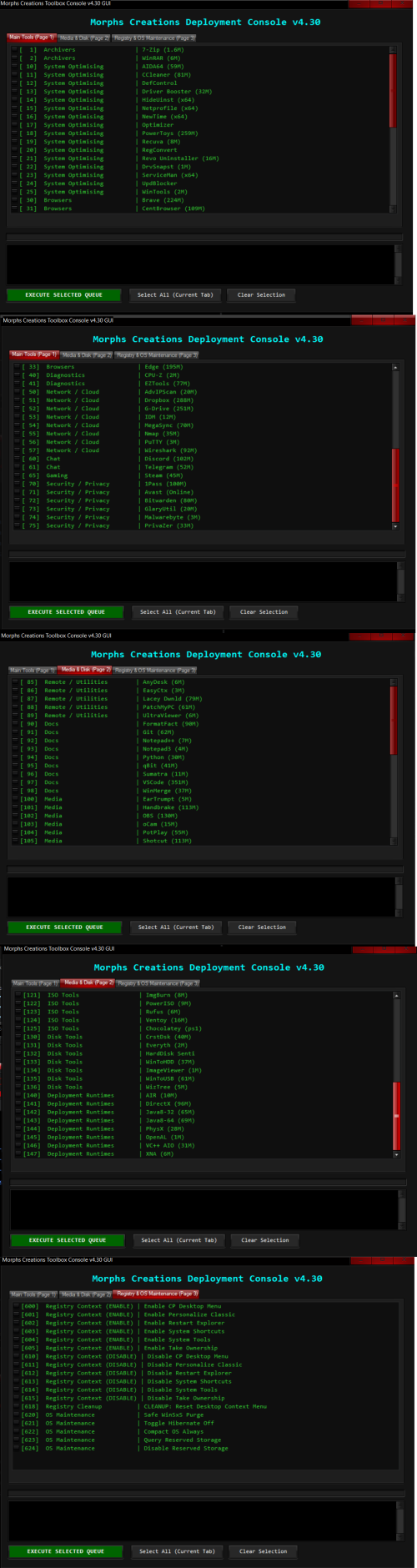Click scroll-up arrow beside the ImgBurn entry
The width and height of the screenshot is (417, 1568).
click(x=396, y=996)
